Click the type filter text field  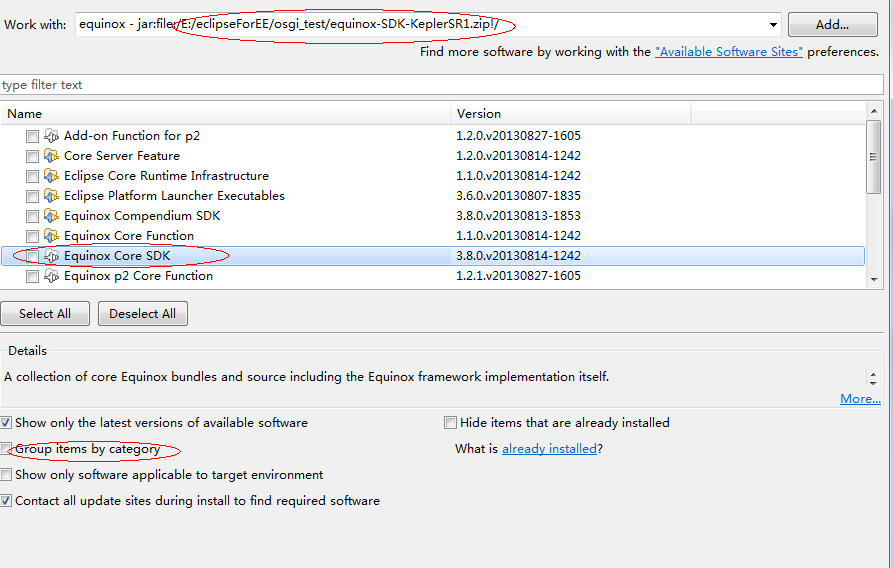[x=440, y=85]
